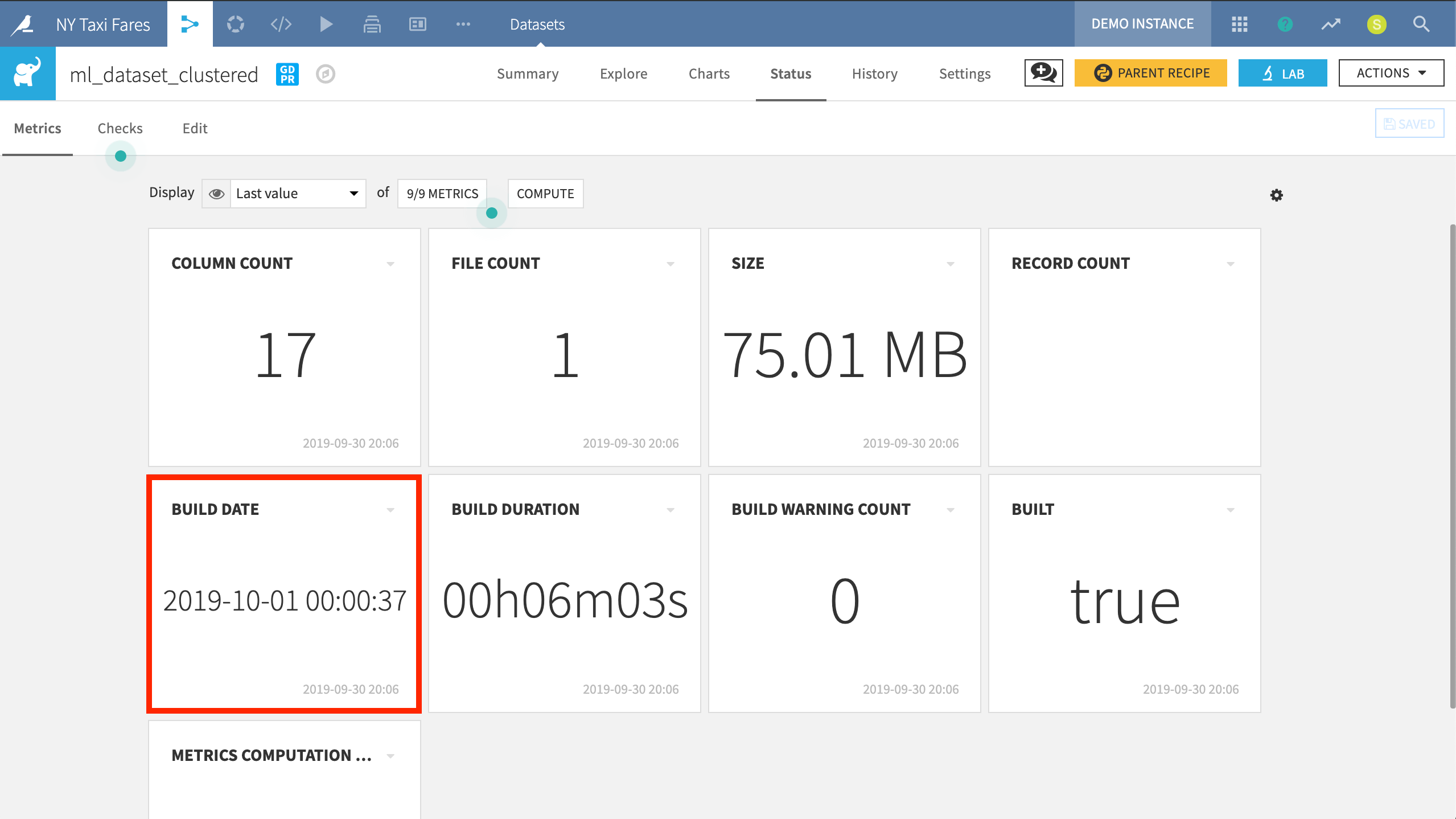Expand the BUILD WARNING COUNT tile menu arrow
Viewport: 1456px width, 819px height.
click(951, 510)
